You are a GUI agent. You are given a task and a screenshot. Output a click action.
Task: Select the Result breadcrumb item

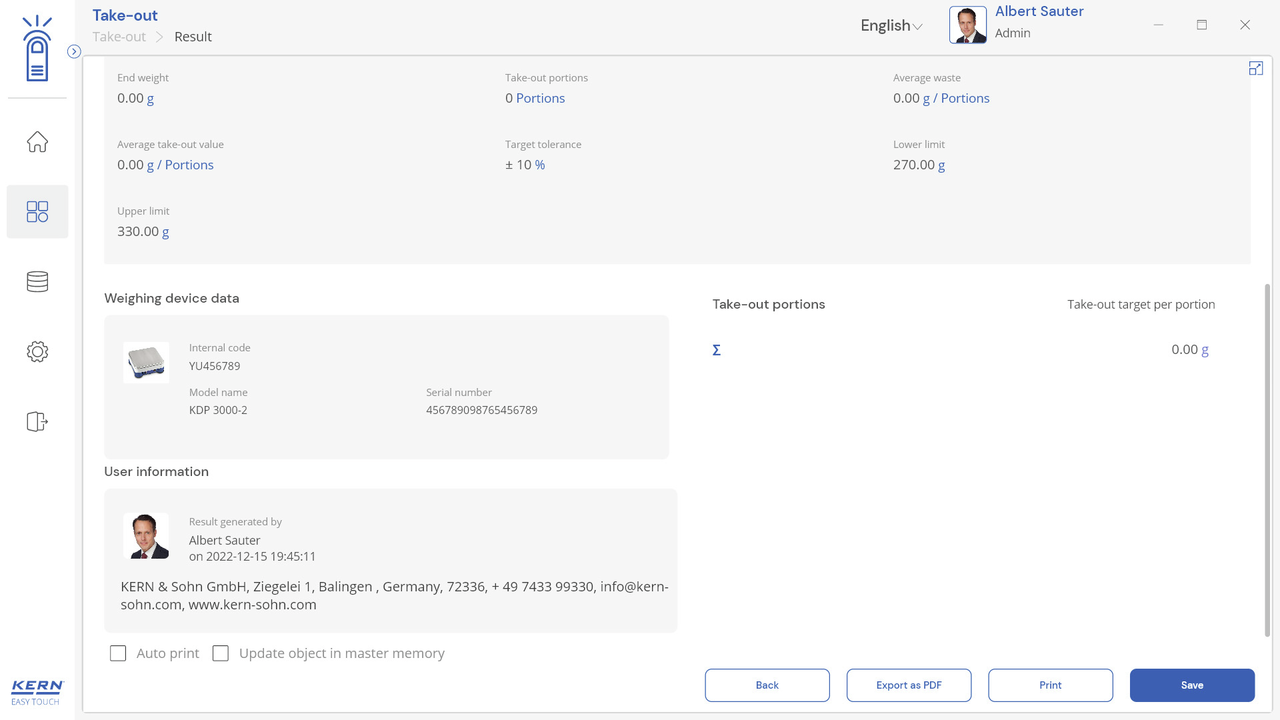[x=193, y=37]
